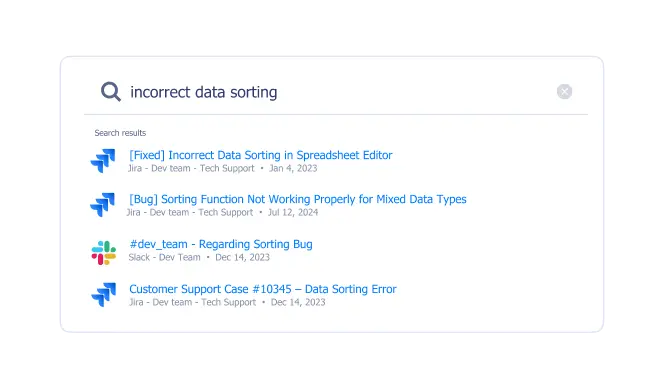This screenshot has width=662, height=388.
Task: Click the 'Jan 4, 2023' date
Action: (x=293, y=168)
